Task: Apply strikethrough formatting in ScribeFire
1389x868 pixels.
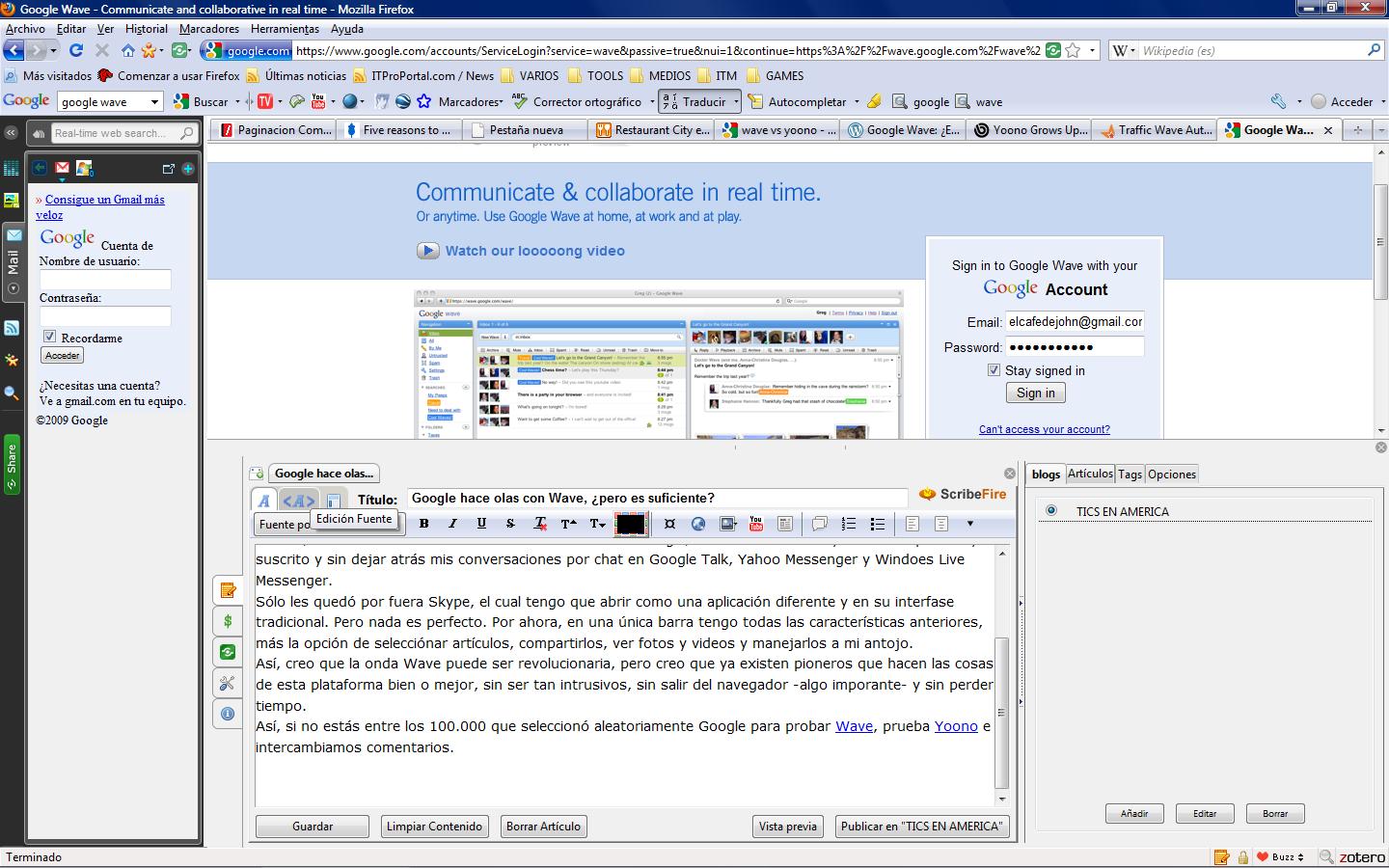Action: coord(510,524)
